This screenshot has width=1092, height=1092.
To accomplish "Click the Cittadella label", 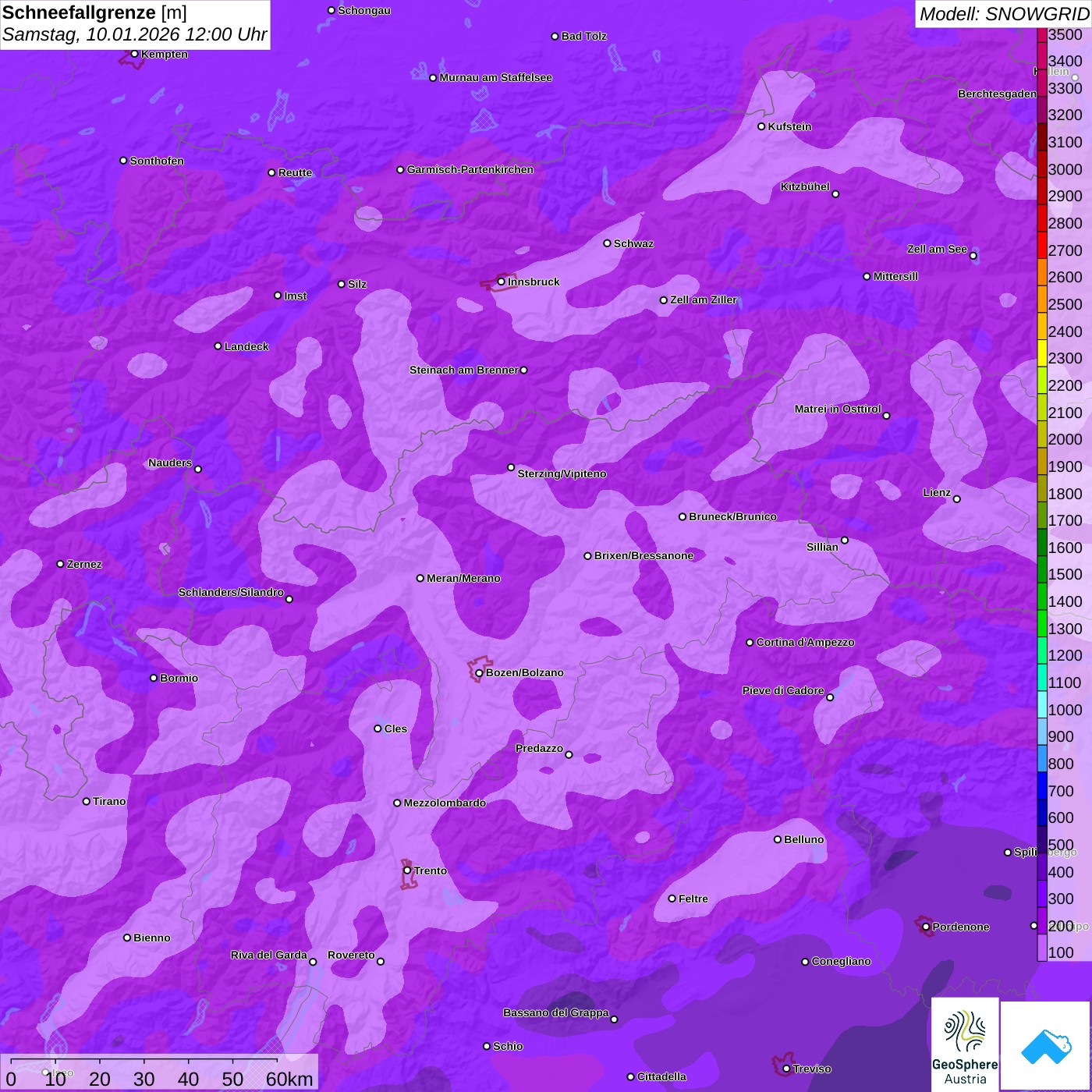I will click(662, 1076).
